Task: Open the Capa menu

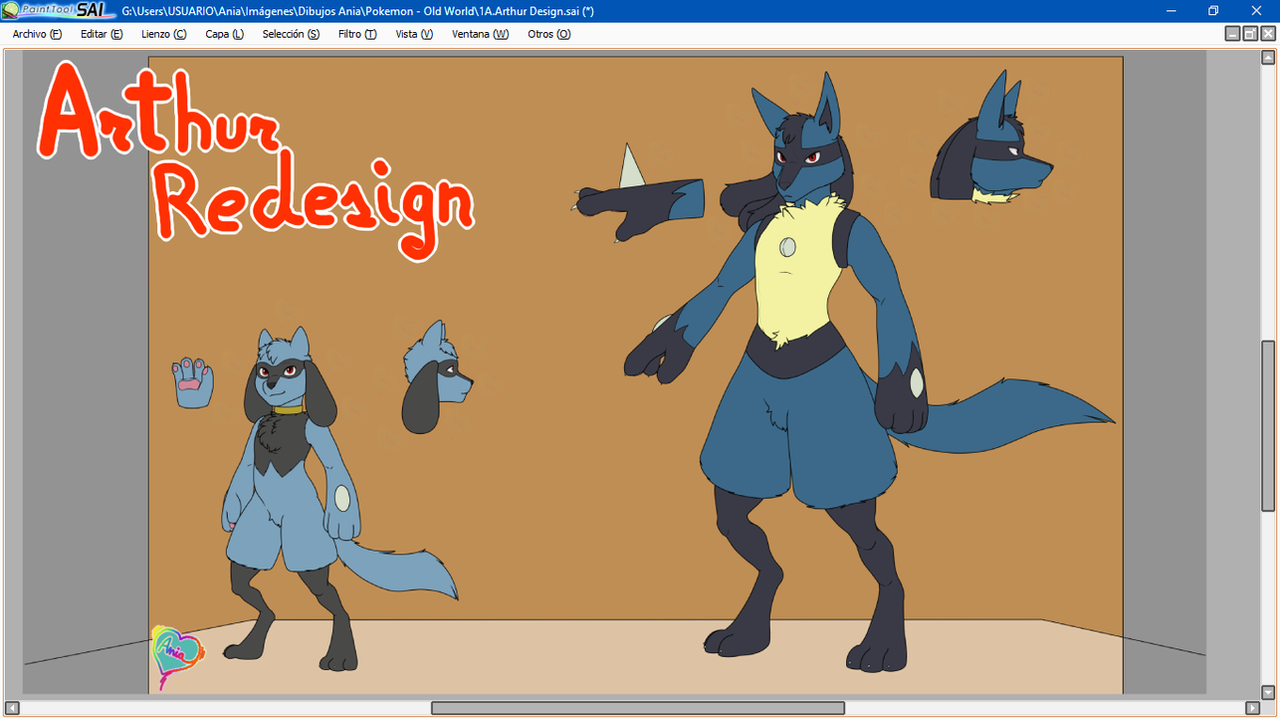Action: click(x=224, y=34)
